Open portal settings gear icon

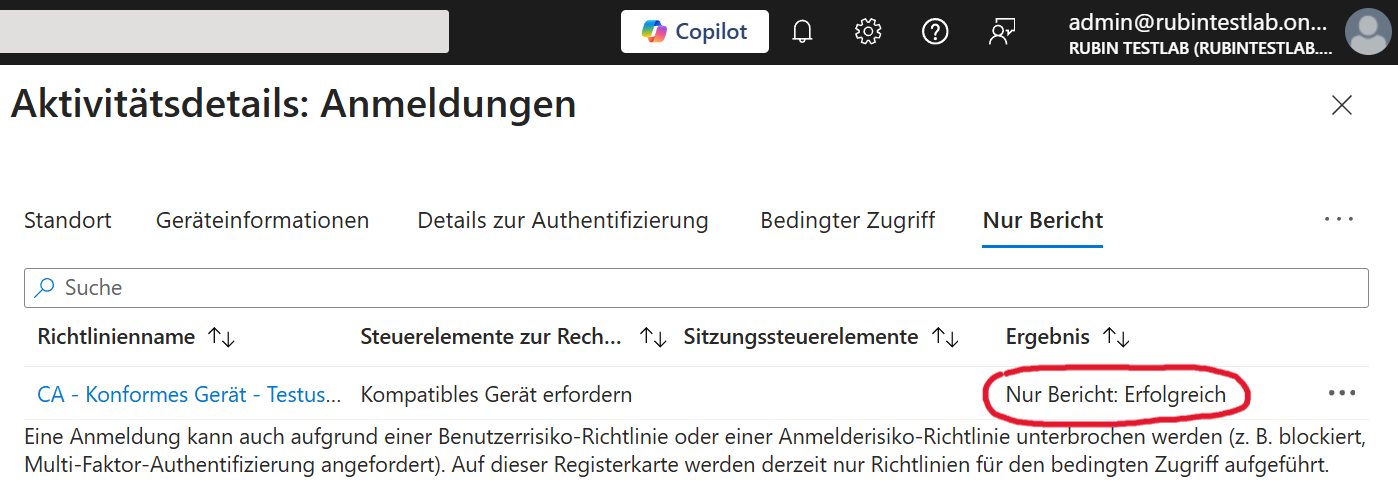pos(868,32)
